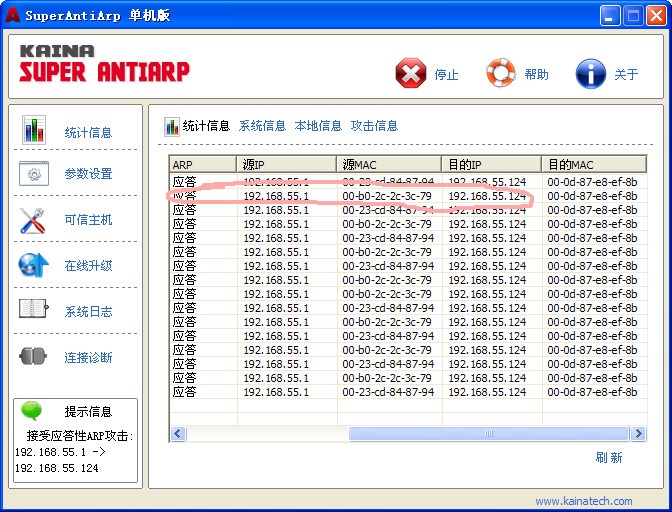The width and height of the screenshot is (672, 512).
Task: Open the 连接诊断 sidebar link
Action: pos(88,357)
